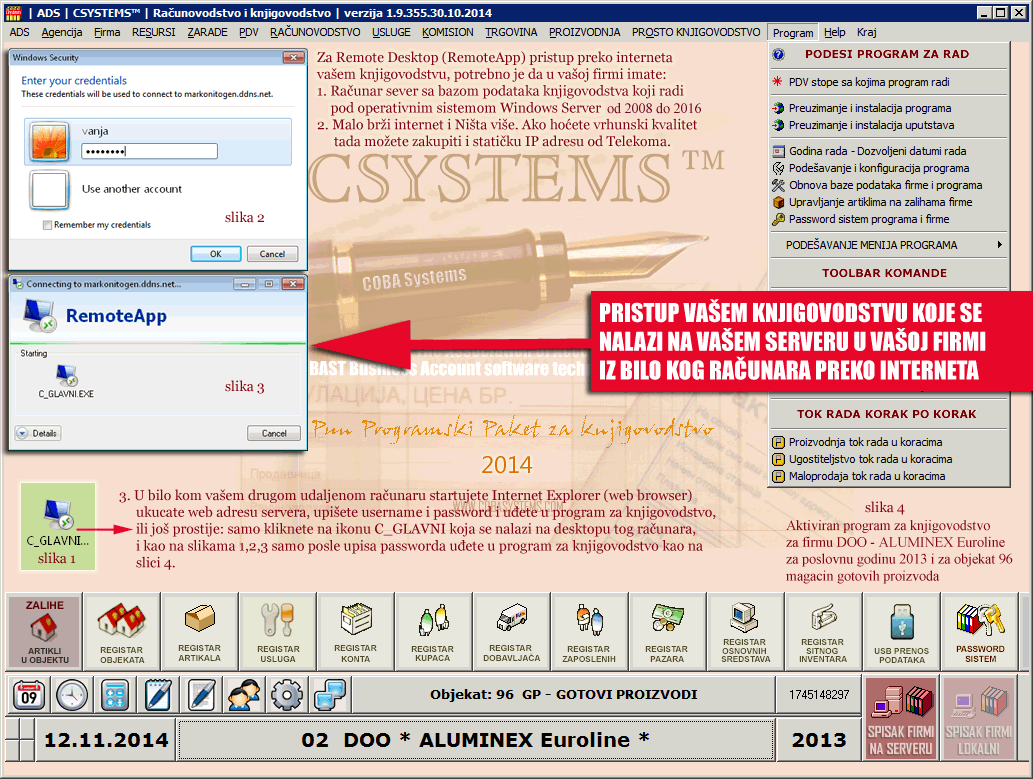
Task: Open PROSTO KNJIGOVODSTVO menu
Action: coord(696,32)
